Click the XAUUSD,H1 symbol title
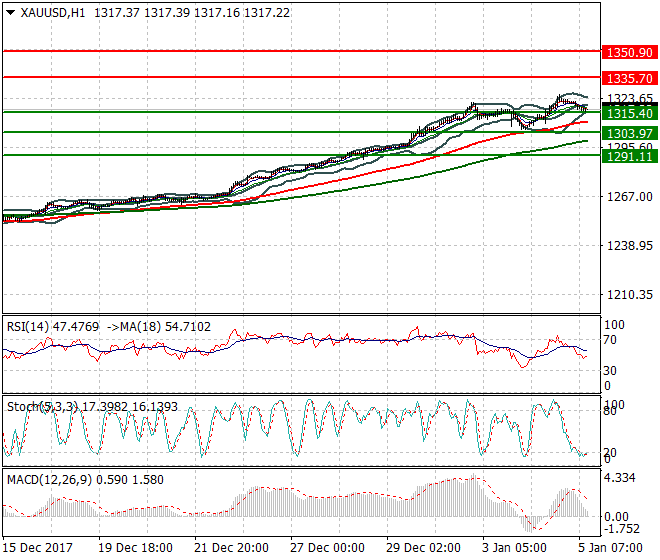The image size is (660, 560). (53, 13)
